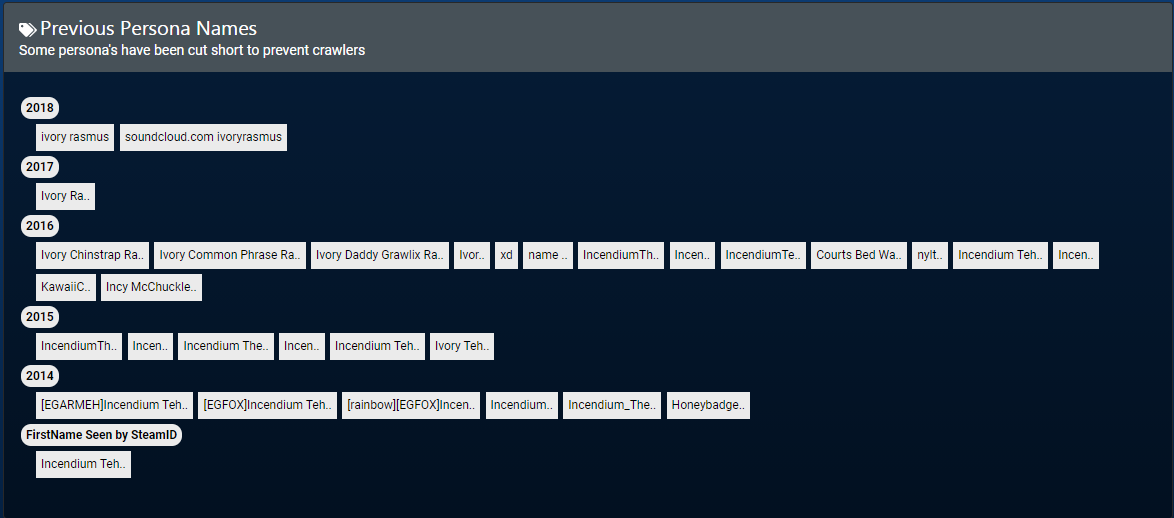Select the 2016 year badge
1174x518 pixels.
[40, 225]
